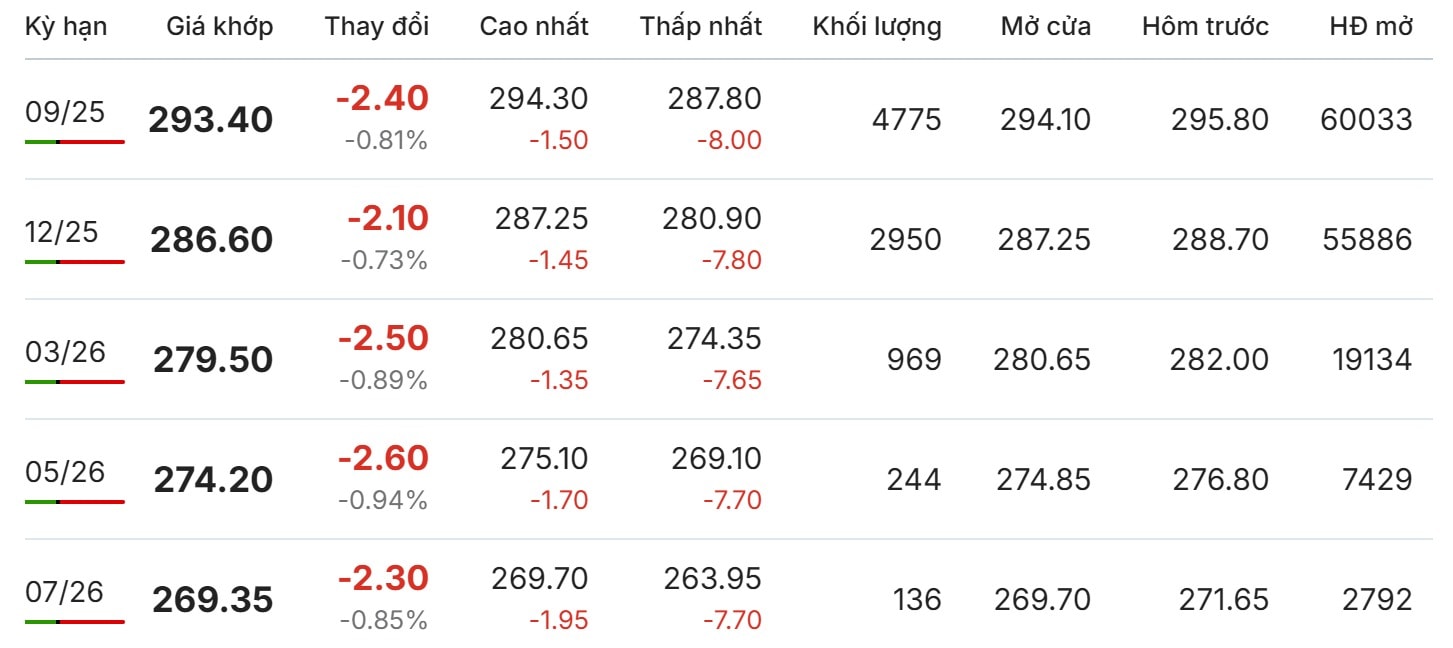The height and width of the screenshot is (648, 1453).
Task: Select the 03/26 contract term
Action: click(x=65, y=352)
